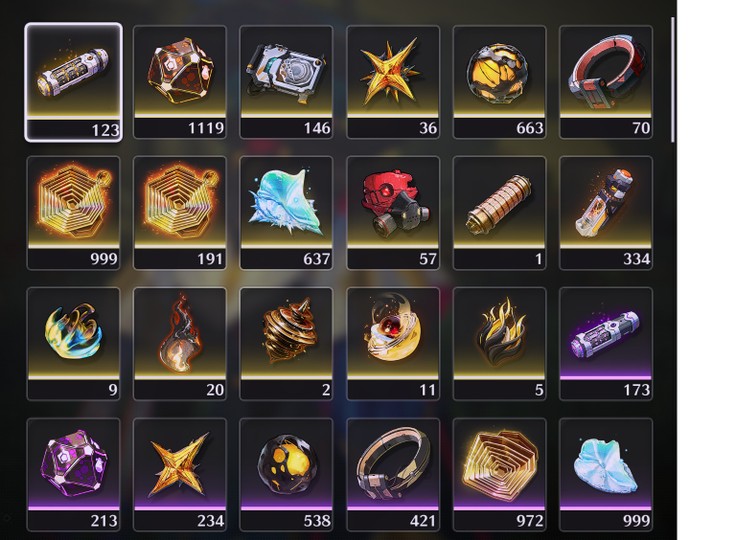The height and width of the screenshot is (540, 736).
Task: Click the purple capsule item showing 173
Action: tap(606, 344)
